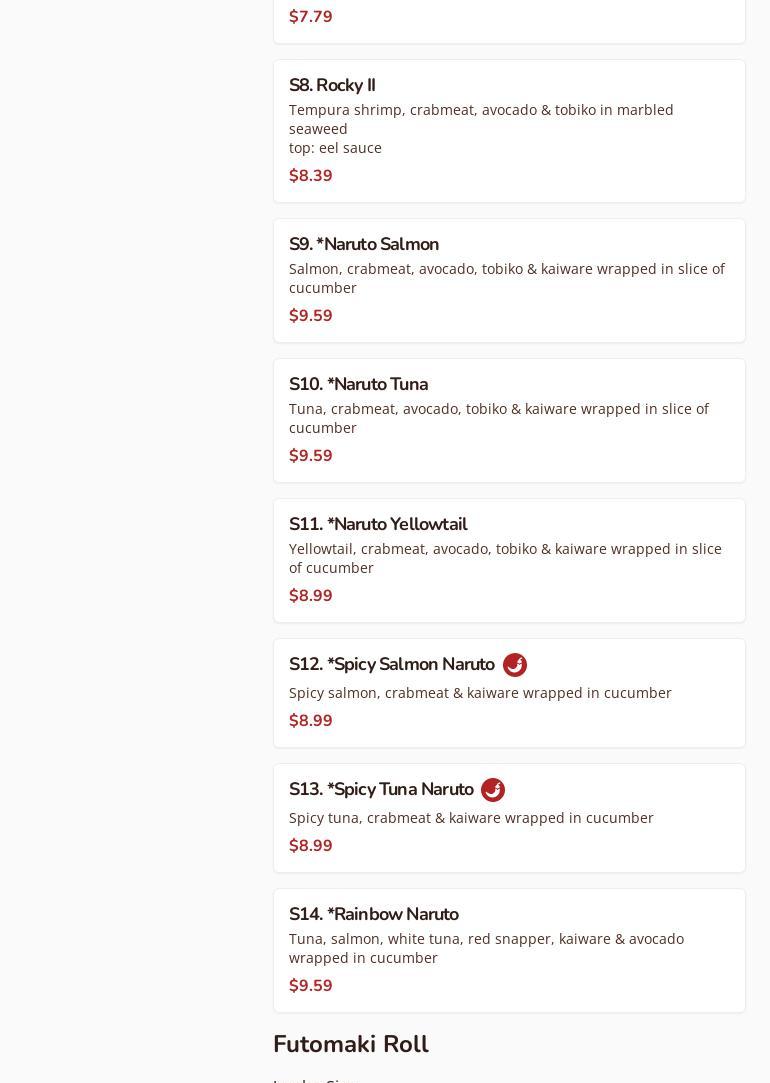Open the S8. Rocky II menu item

point(332,86)
